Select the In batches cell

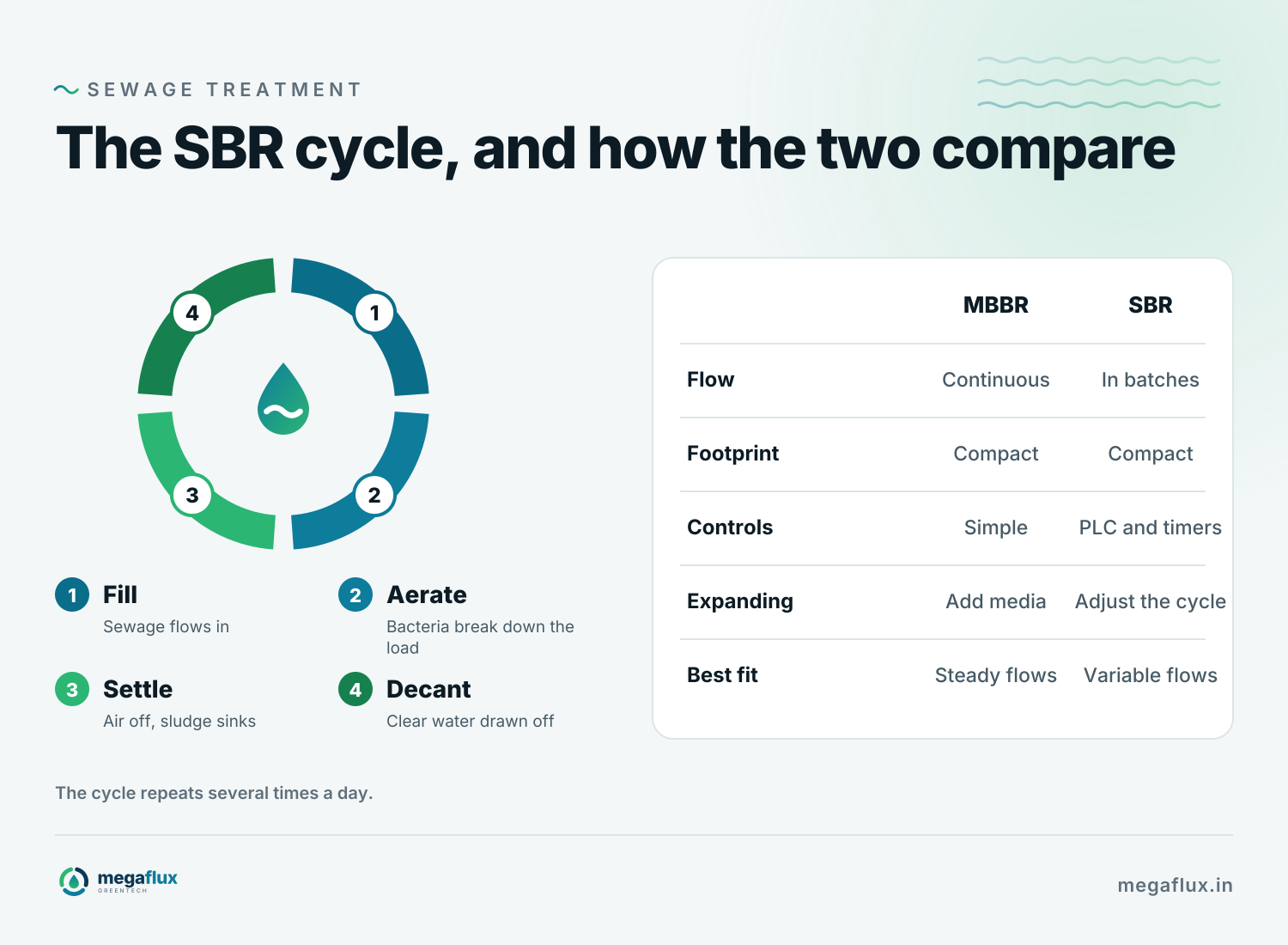click(x=1151, y=380)
